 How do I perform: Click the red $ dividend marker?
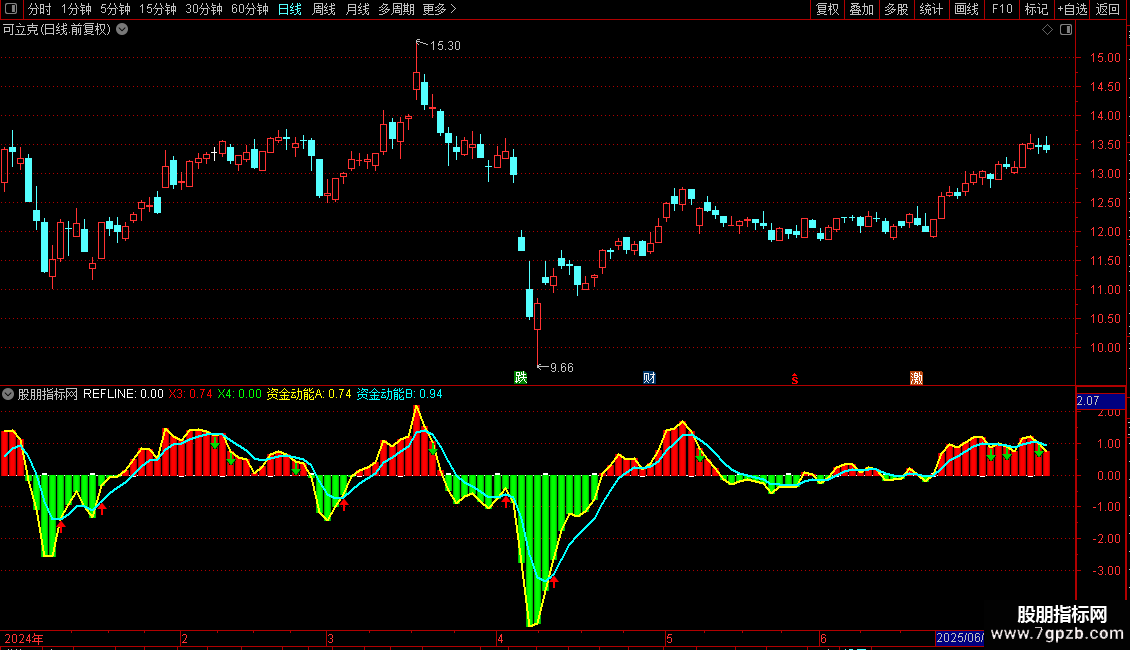click(795, 379)
